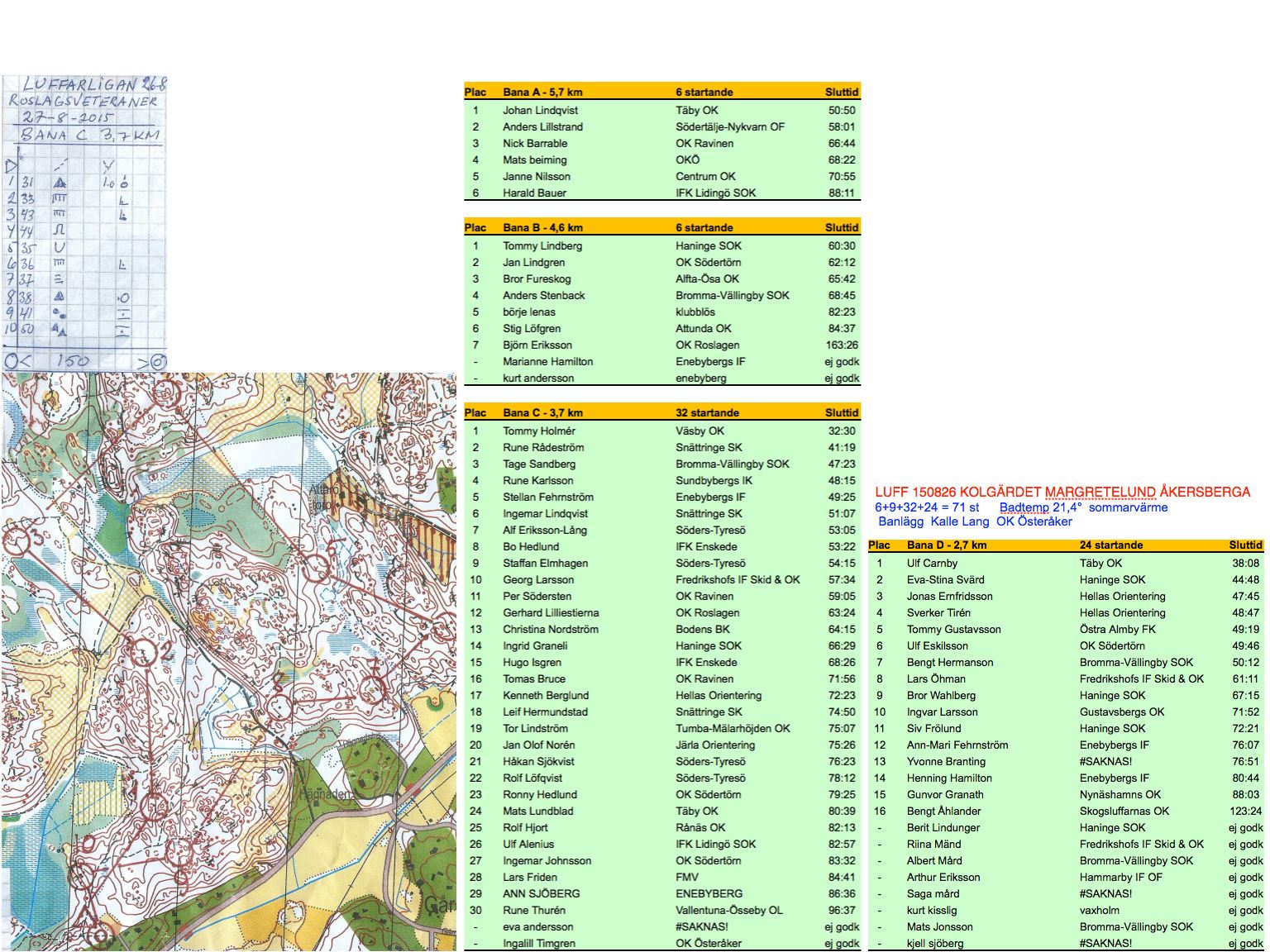Select the name 'Marianne Hamilton'

547,361
